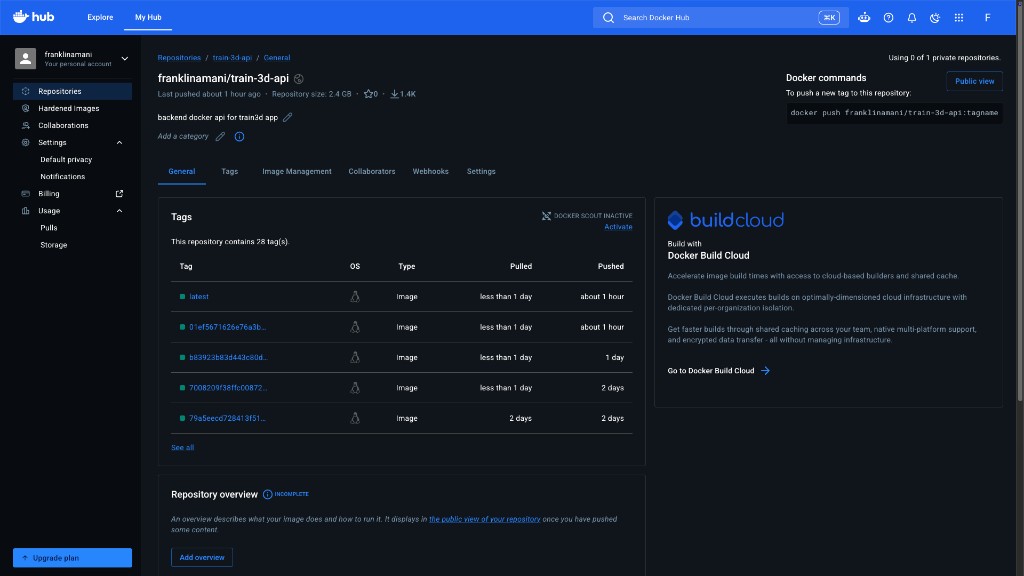Viewport: 1024px width, 576px height.
Task: Click the Public view button
Action: (x=974, y=81)
